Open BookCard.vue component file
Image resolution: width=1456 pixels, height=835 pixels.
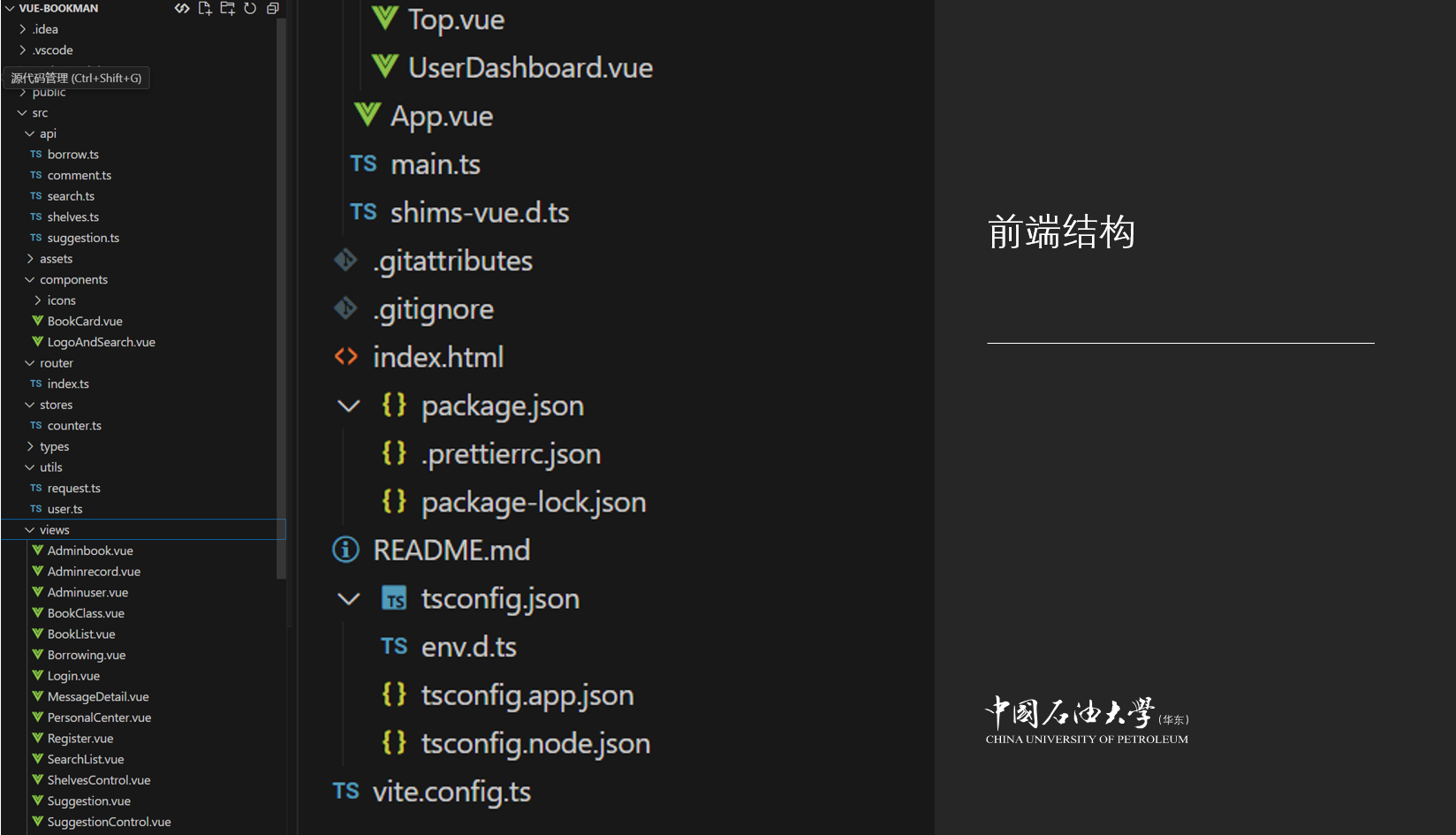click(85, 322)
